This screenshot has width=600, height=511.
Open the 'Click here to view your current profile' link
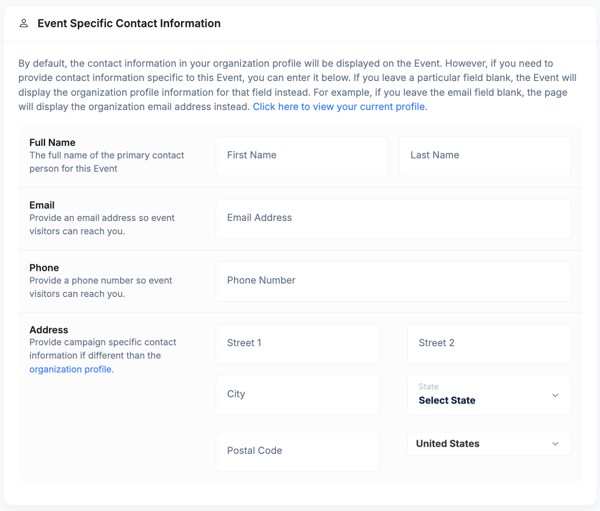click(340, 107)
